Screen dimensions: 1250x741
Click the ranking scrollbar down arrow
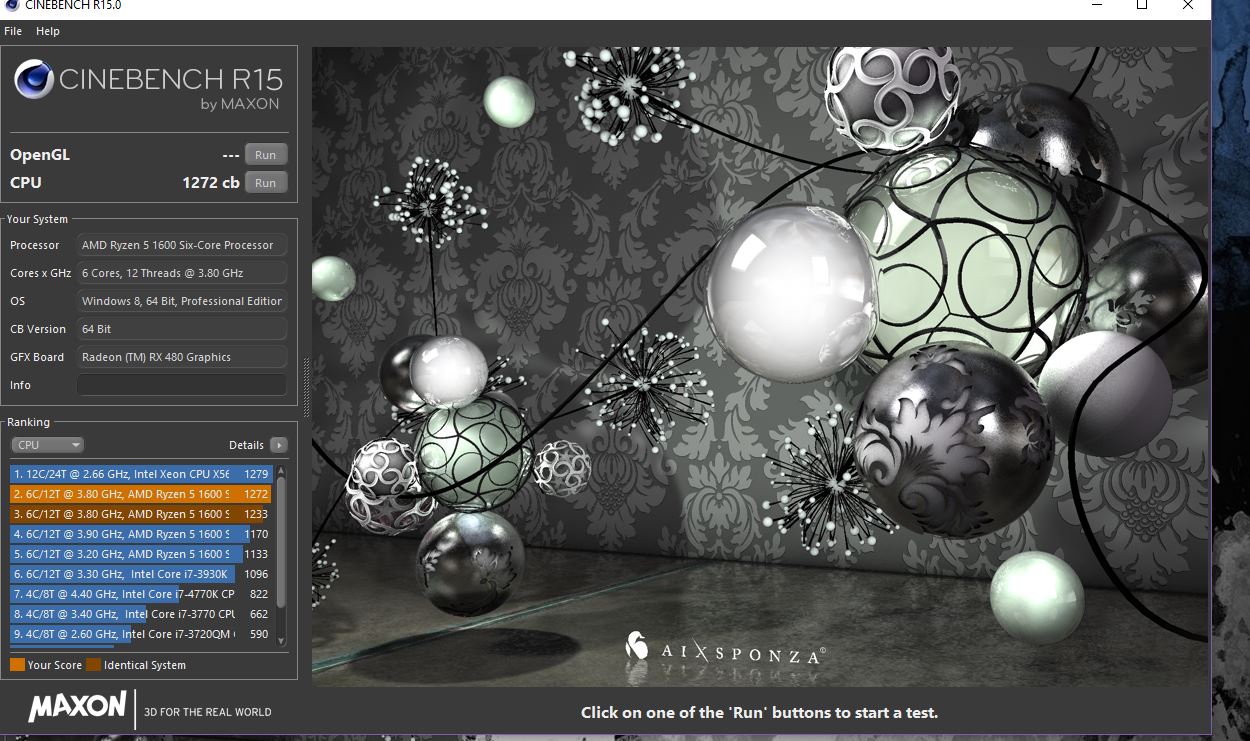click(x=281, y=642)
